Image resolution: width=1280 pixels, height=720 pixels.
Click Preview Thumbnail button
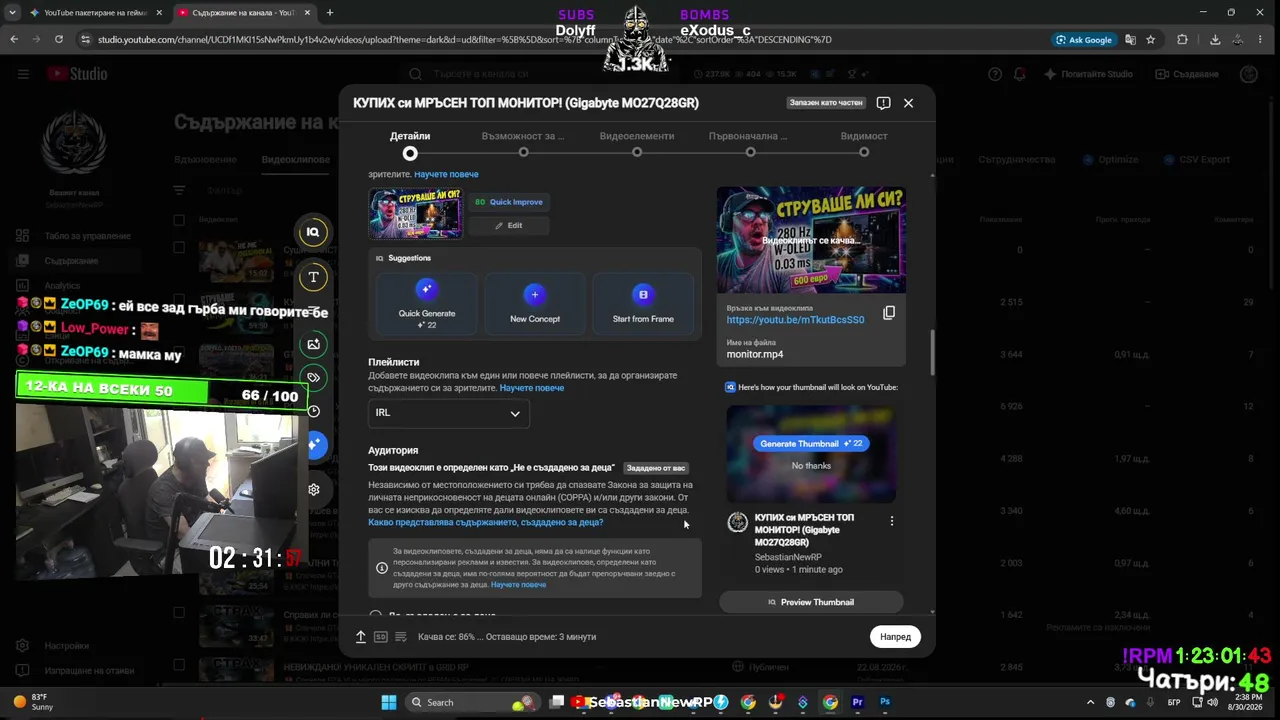tap(811, 602)
